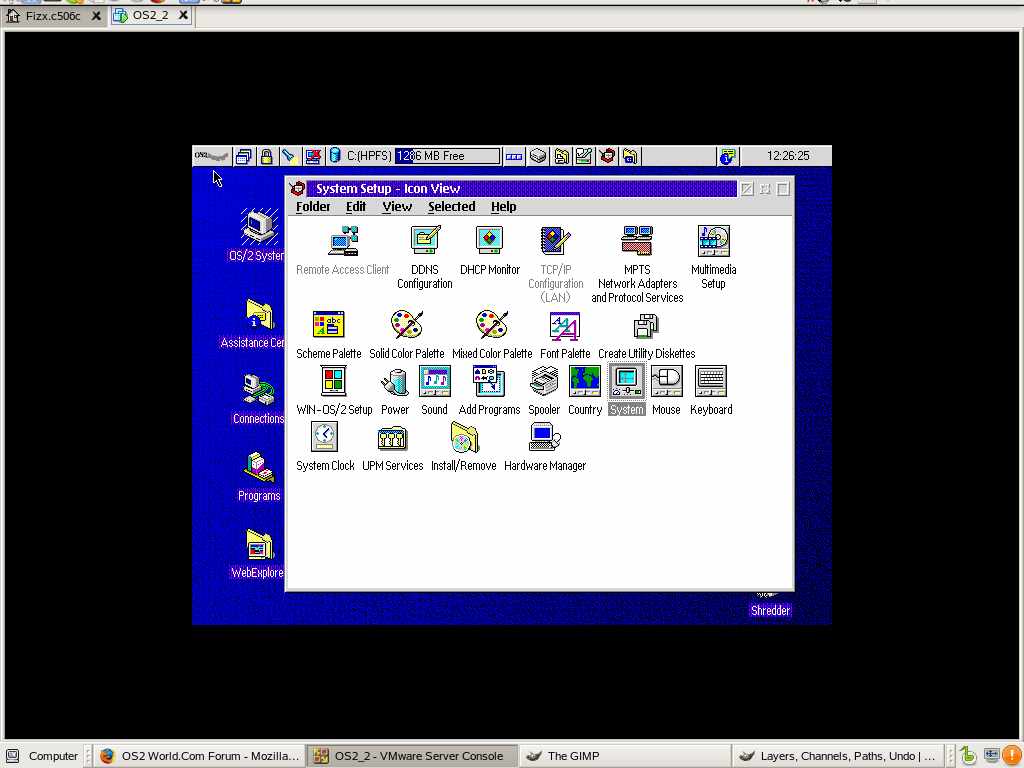Open the Help menu

pyautogui.click(x=503, y=207)
